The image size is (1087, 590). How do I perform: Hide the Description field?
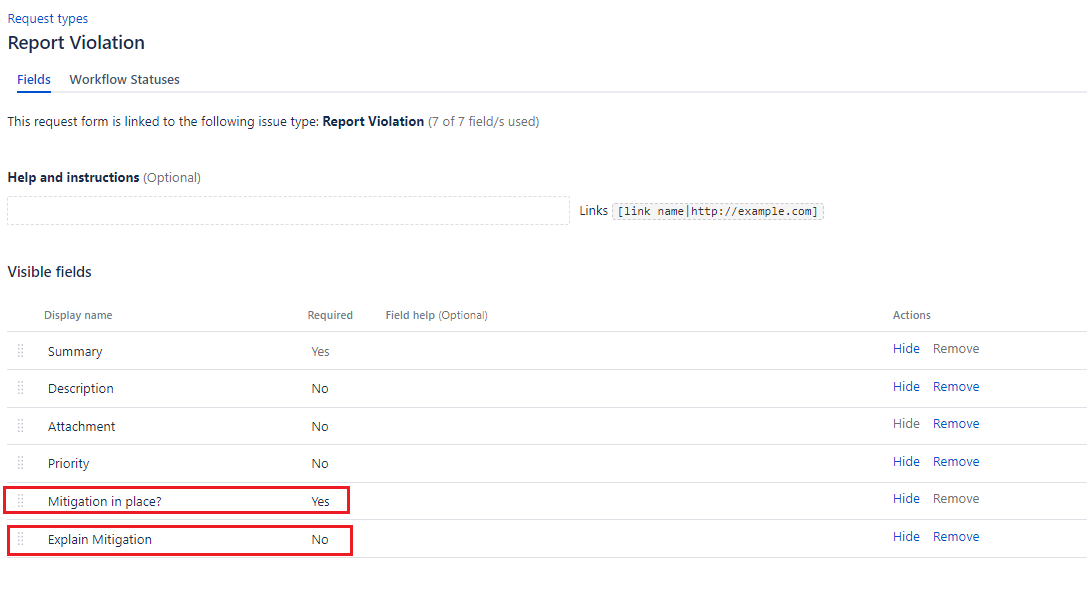[x=906, y=386]
